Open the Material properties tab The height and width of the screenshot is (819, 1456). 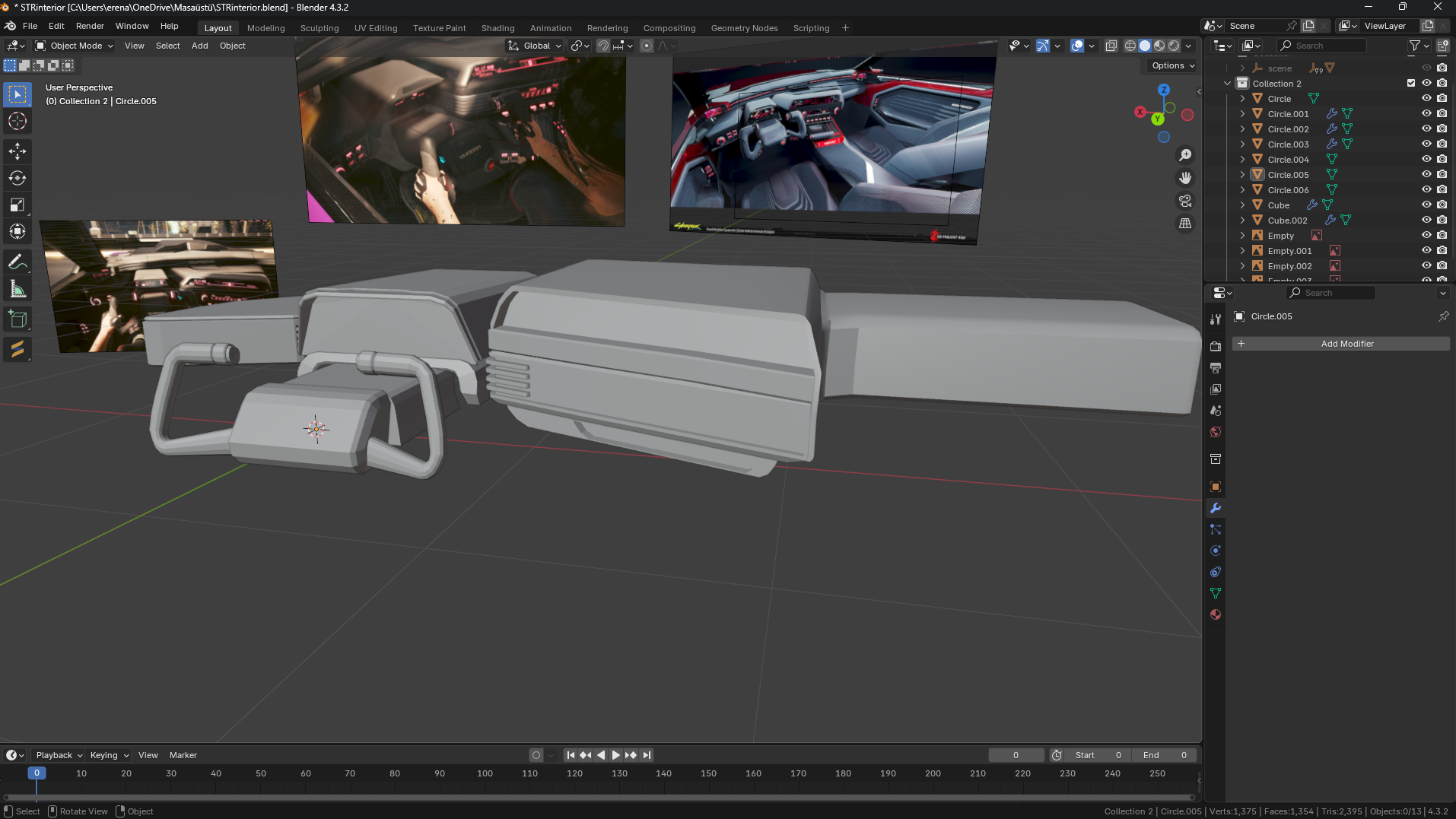click(x=1216, y=614)
